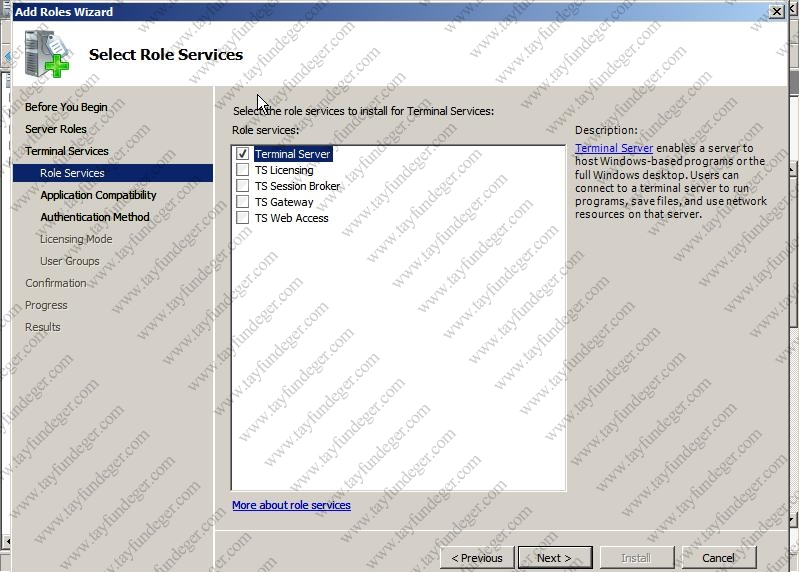Click the server with plus wizard icon

click(46, 54)
